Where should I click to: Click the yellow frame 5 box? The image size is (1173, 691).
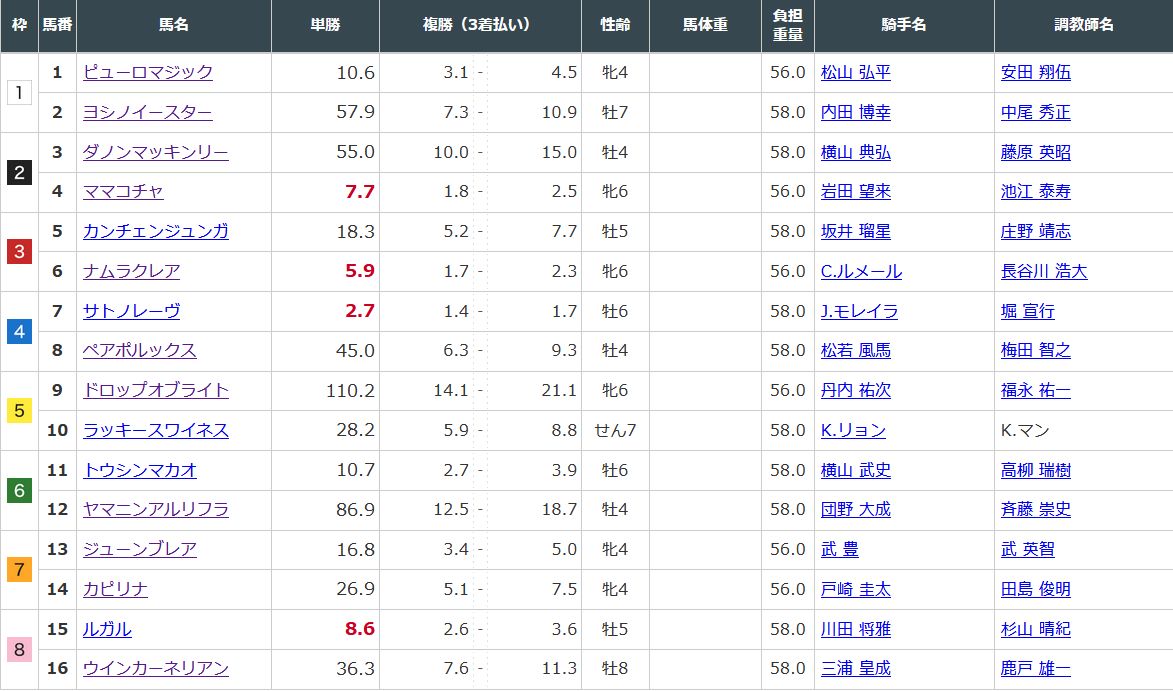(x=19, y=410)
